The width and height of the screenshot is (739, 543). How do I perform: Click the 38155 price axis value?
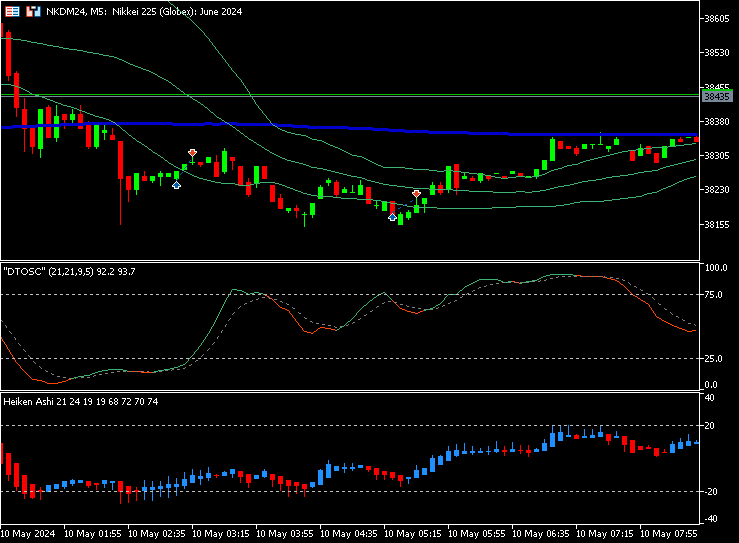tap(716, 225)
